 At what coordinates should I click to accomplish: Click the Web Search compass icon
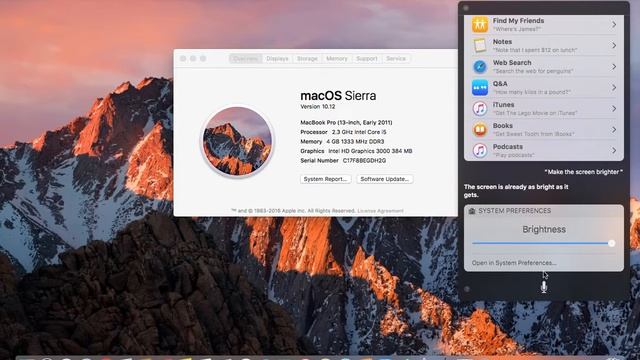click(480, 67)
